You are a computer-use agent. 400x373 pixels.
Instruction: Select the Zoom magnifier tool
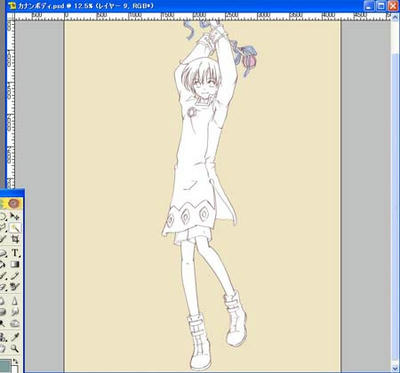coord(15,349)
